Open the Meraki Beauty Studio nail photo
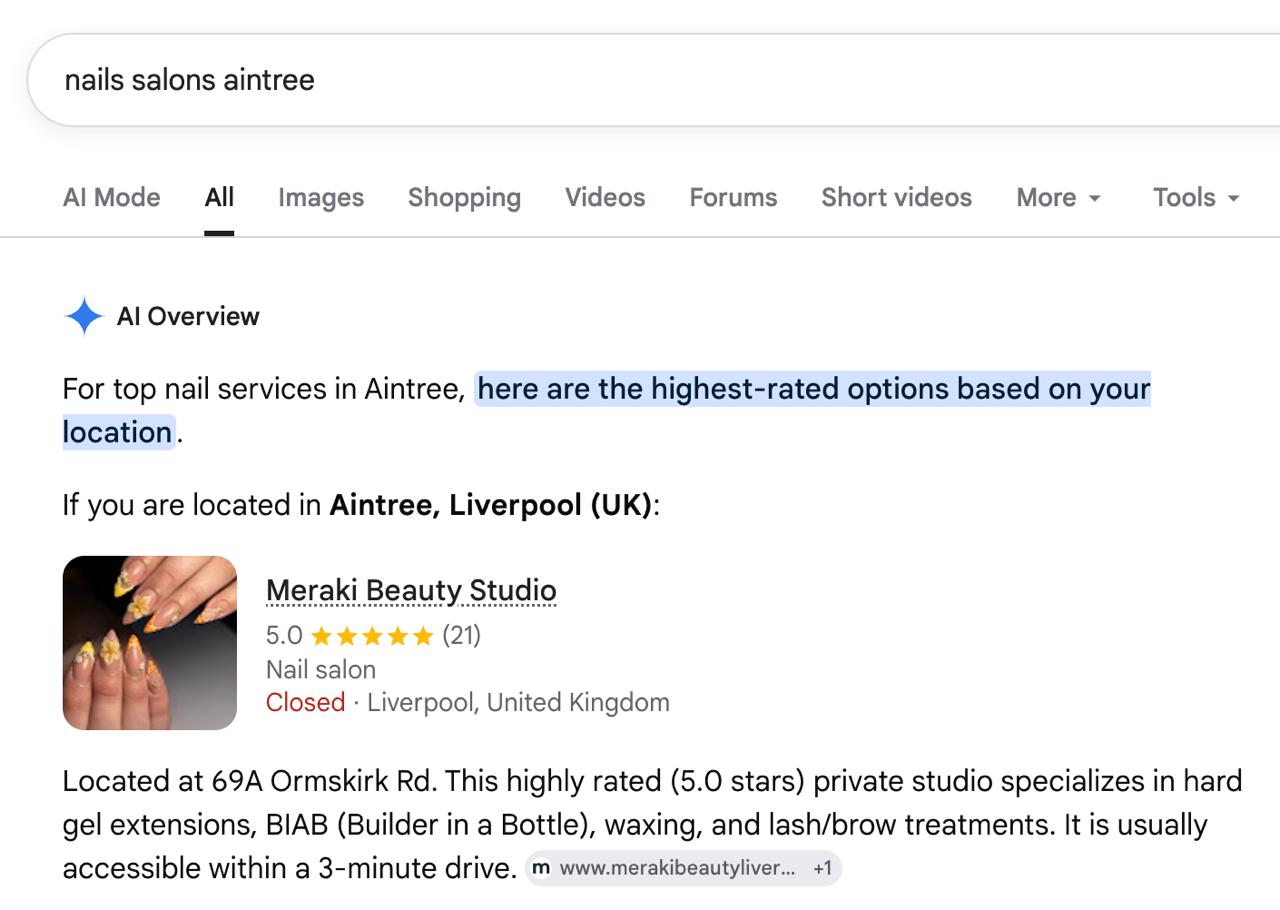The width and height of the screenshot is (1280, 910). point(150,643)
